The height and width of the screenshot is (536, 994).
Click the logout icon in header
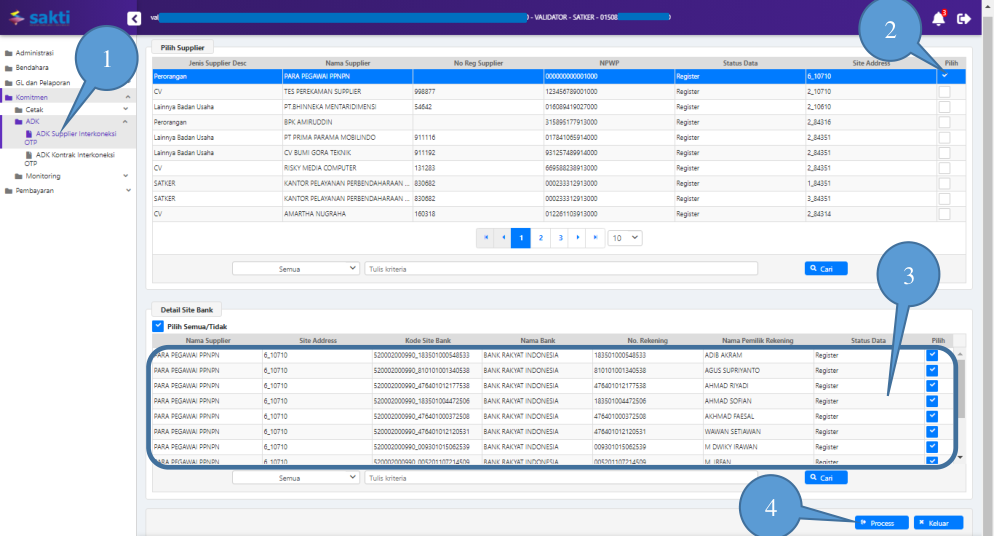[x=964, y=19]
